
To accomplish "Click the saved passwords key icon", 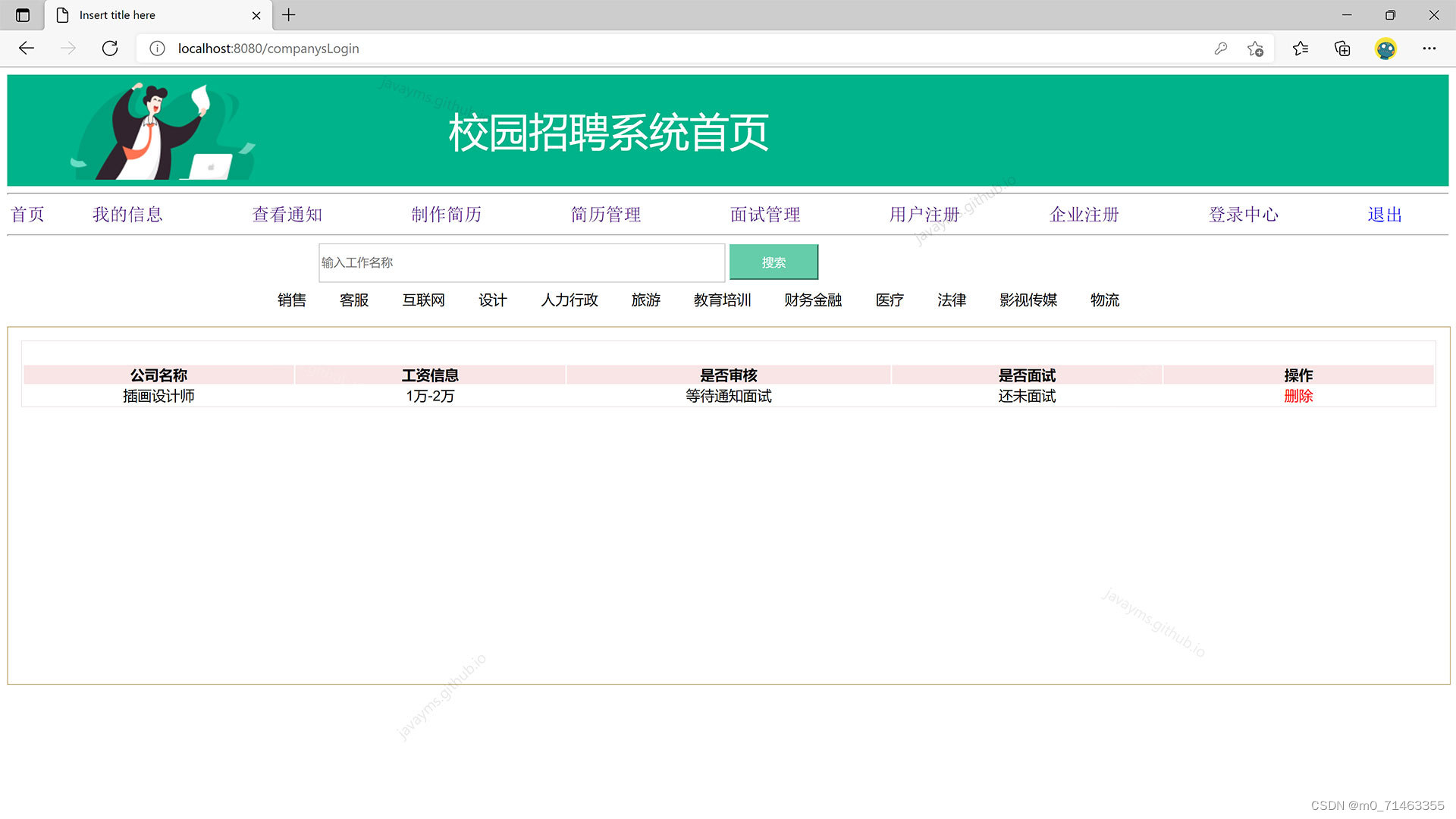I will coord(1220,49).
